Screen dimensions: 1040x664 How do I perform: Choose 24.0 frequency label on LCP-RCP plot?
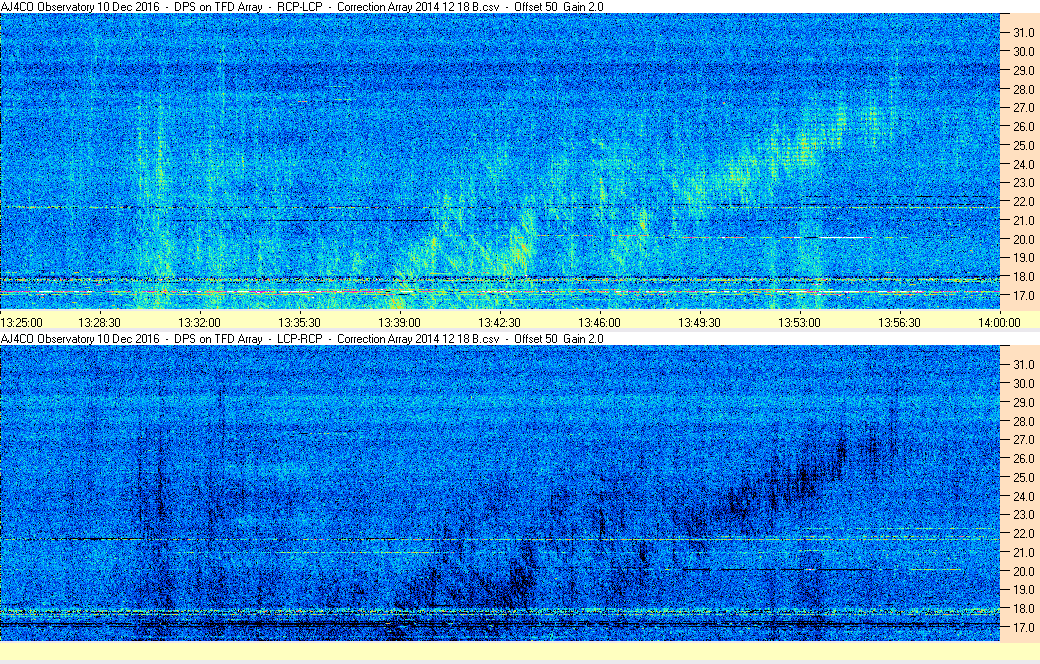(1023, 496)
